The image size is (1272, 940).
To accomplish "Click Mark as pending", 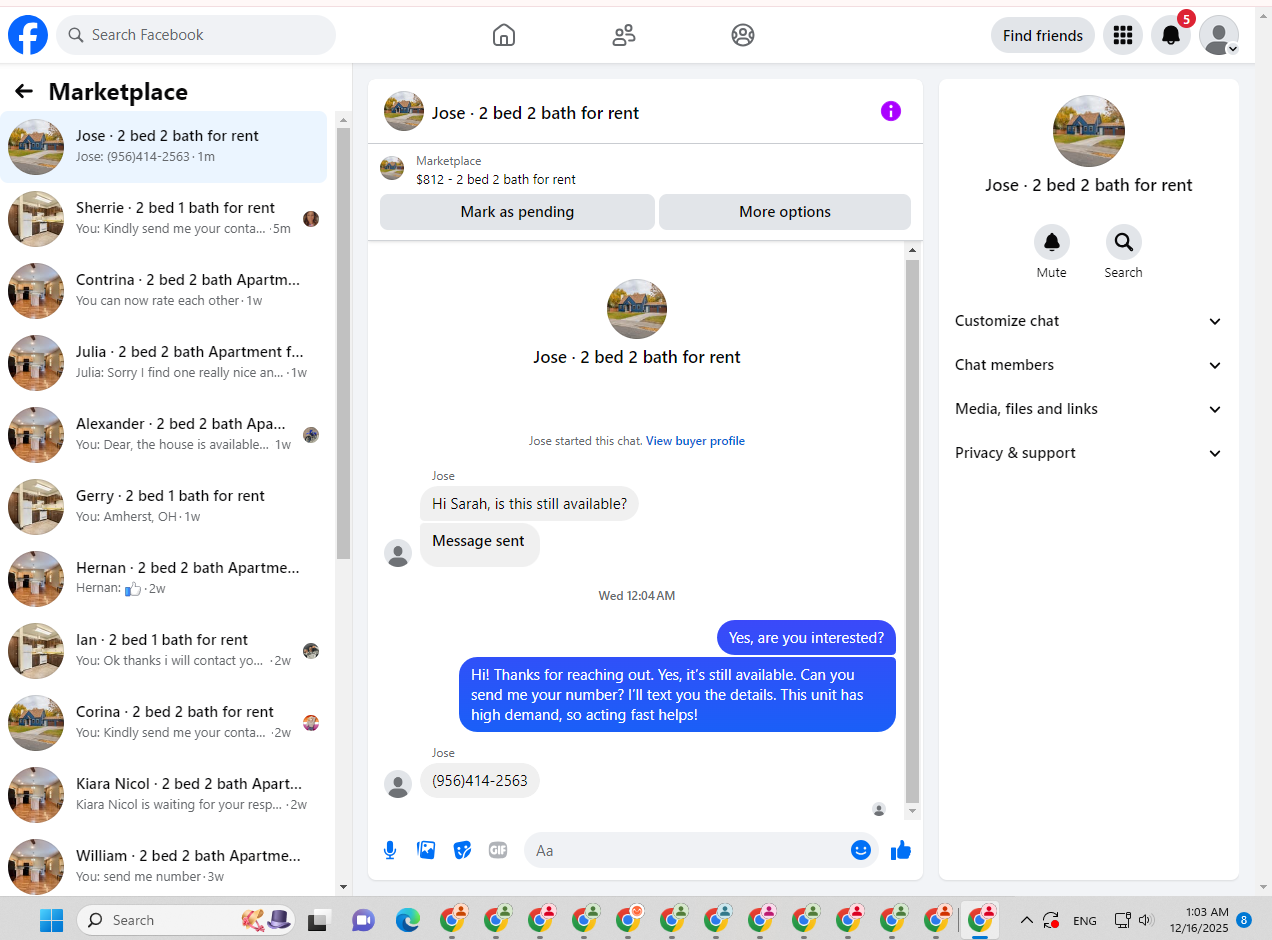I will point(517,212).
